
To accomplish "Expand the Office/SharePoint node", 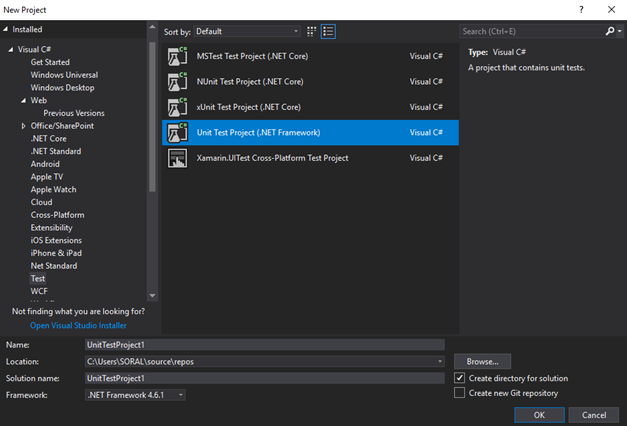I will [24, 126].
